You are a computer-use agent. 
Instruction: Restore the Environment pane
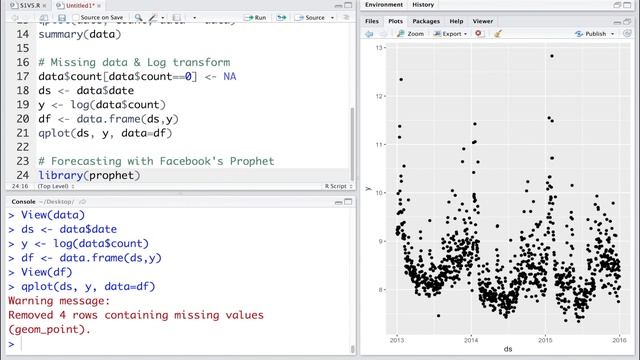tap(617, 5)
